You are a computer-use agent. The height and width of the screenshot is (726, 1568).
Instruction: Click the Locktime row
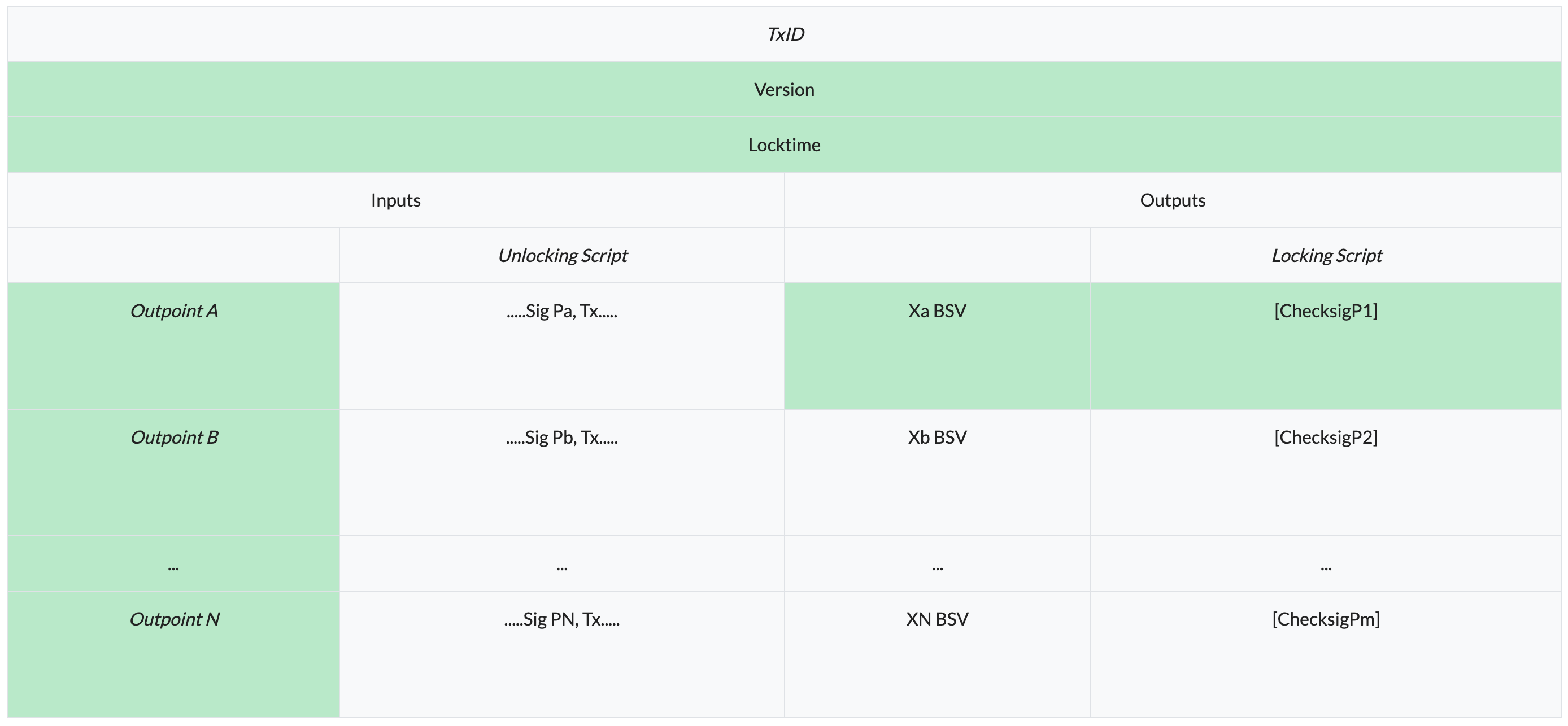(x=784, y=145)
